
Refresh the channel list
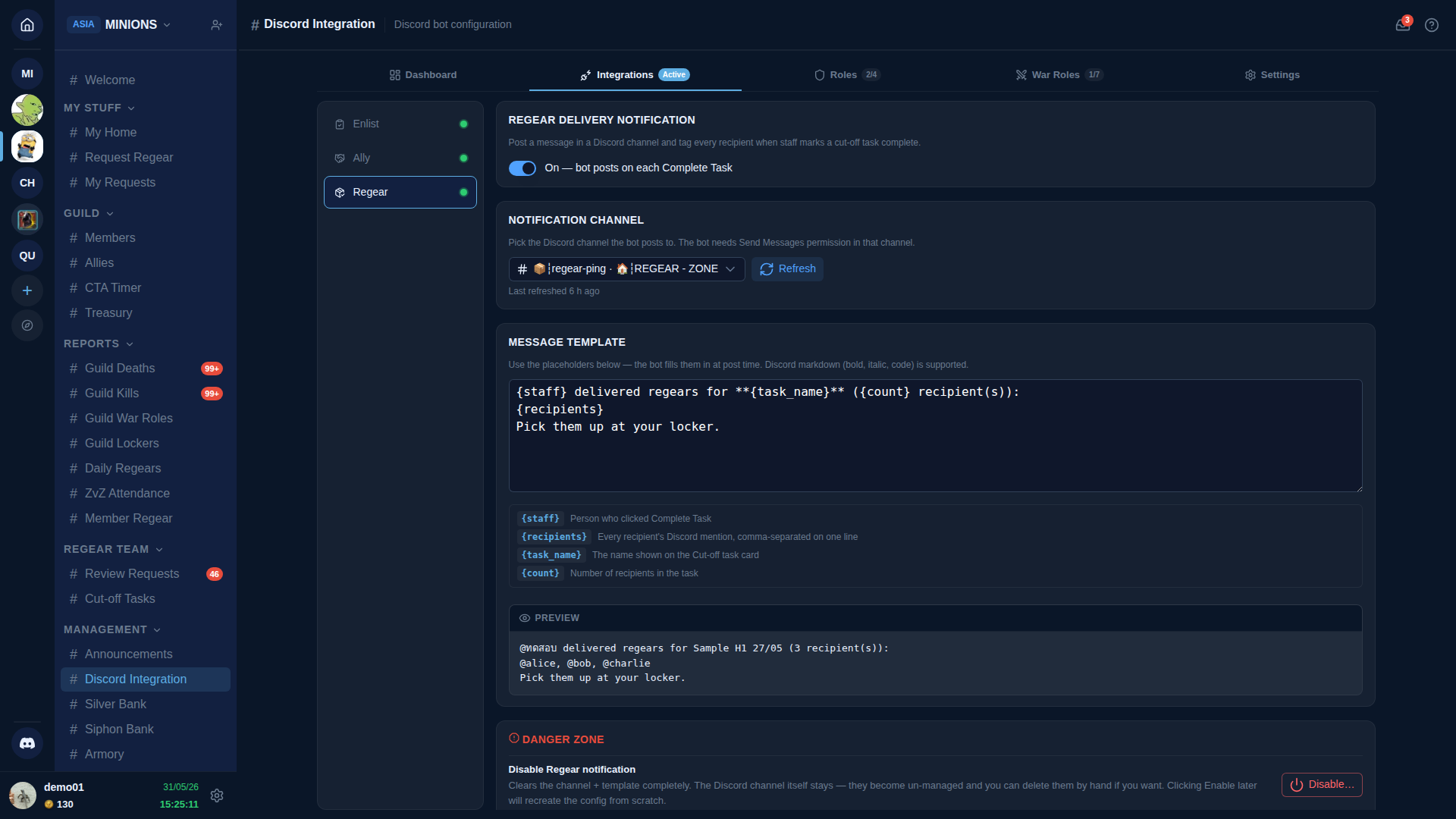787,269
